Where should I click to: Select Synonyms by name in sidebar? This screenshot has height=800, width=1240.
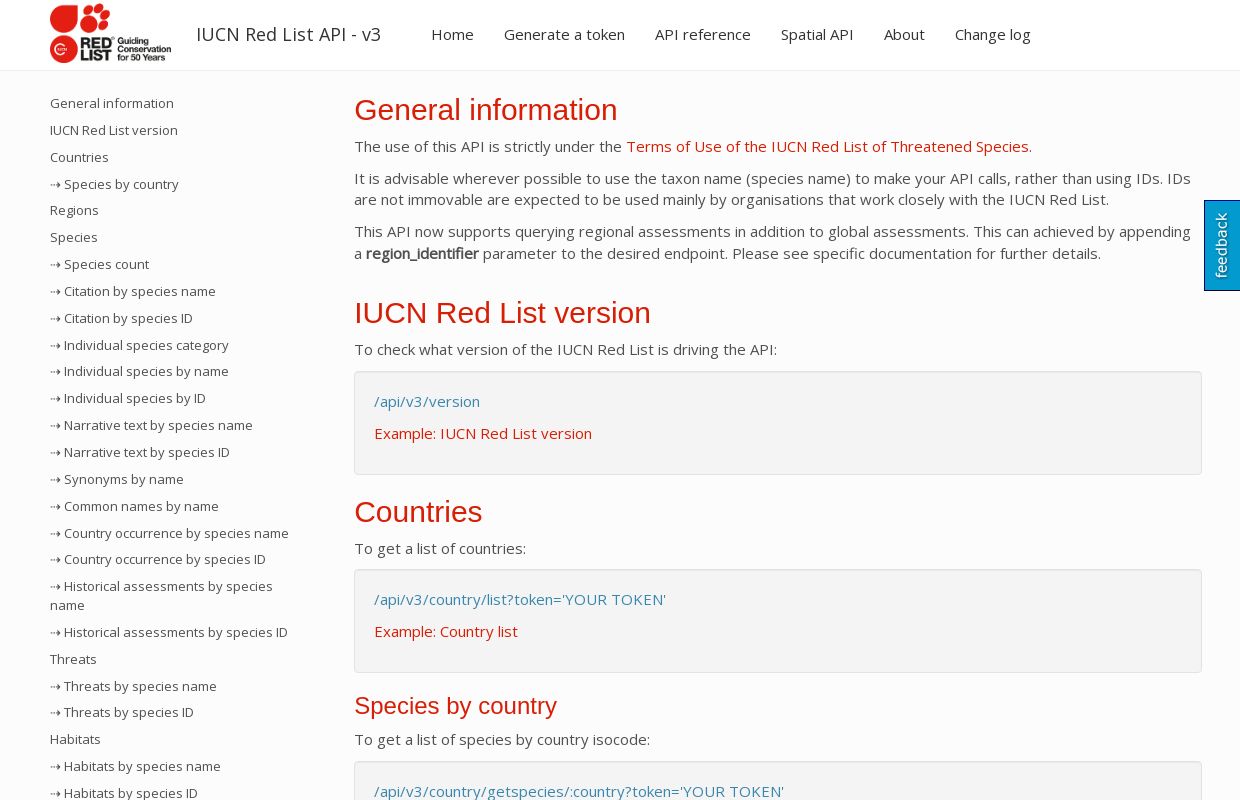[117, 479]
